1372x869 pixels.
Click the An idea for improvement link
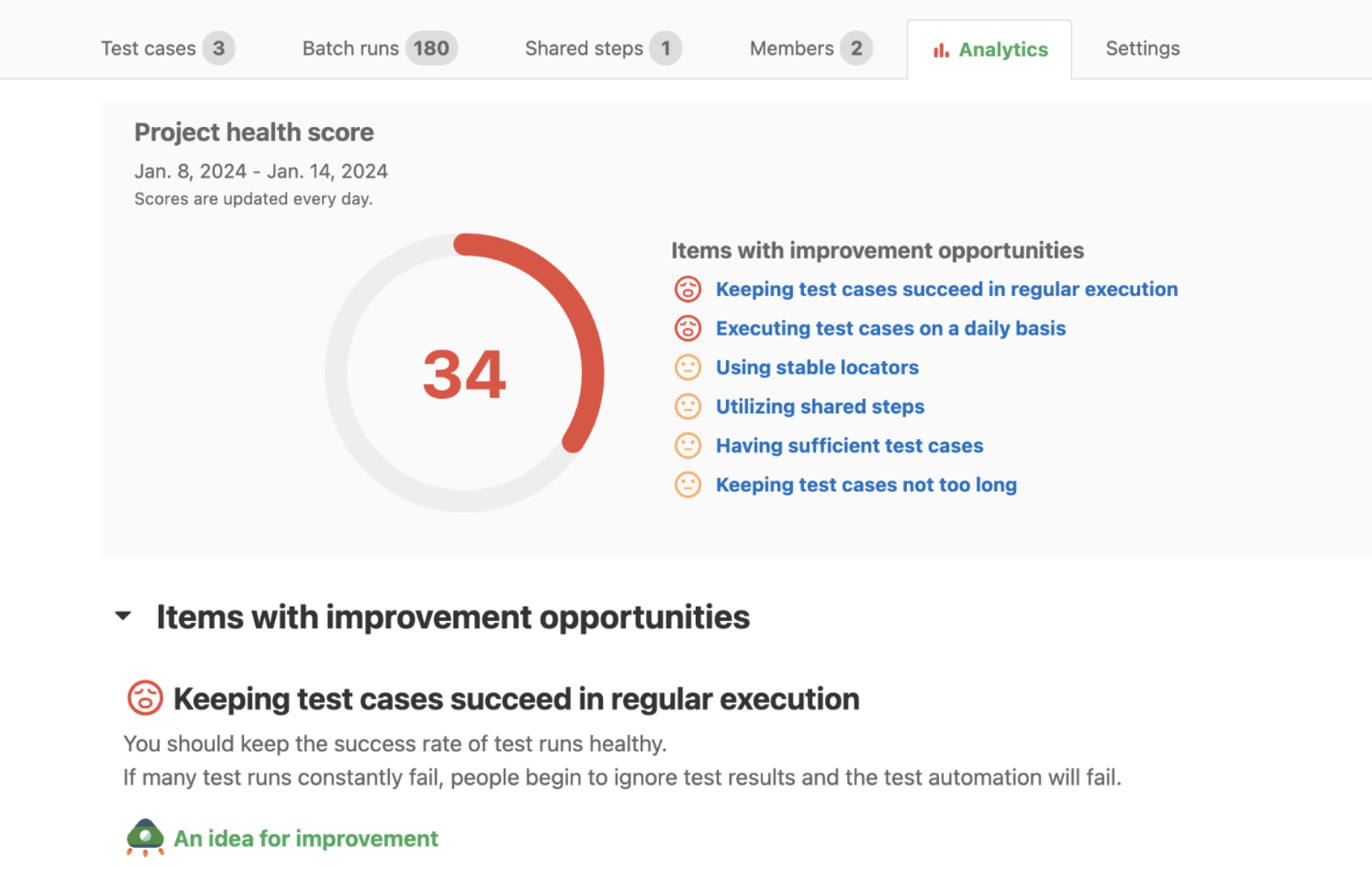tap(305, 839)
